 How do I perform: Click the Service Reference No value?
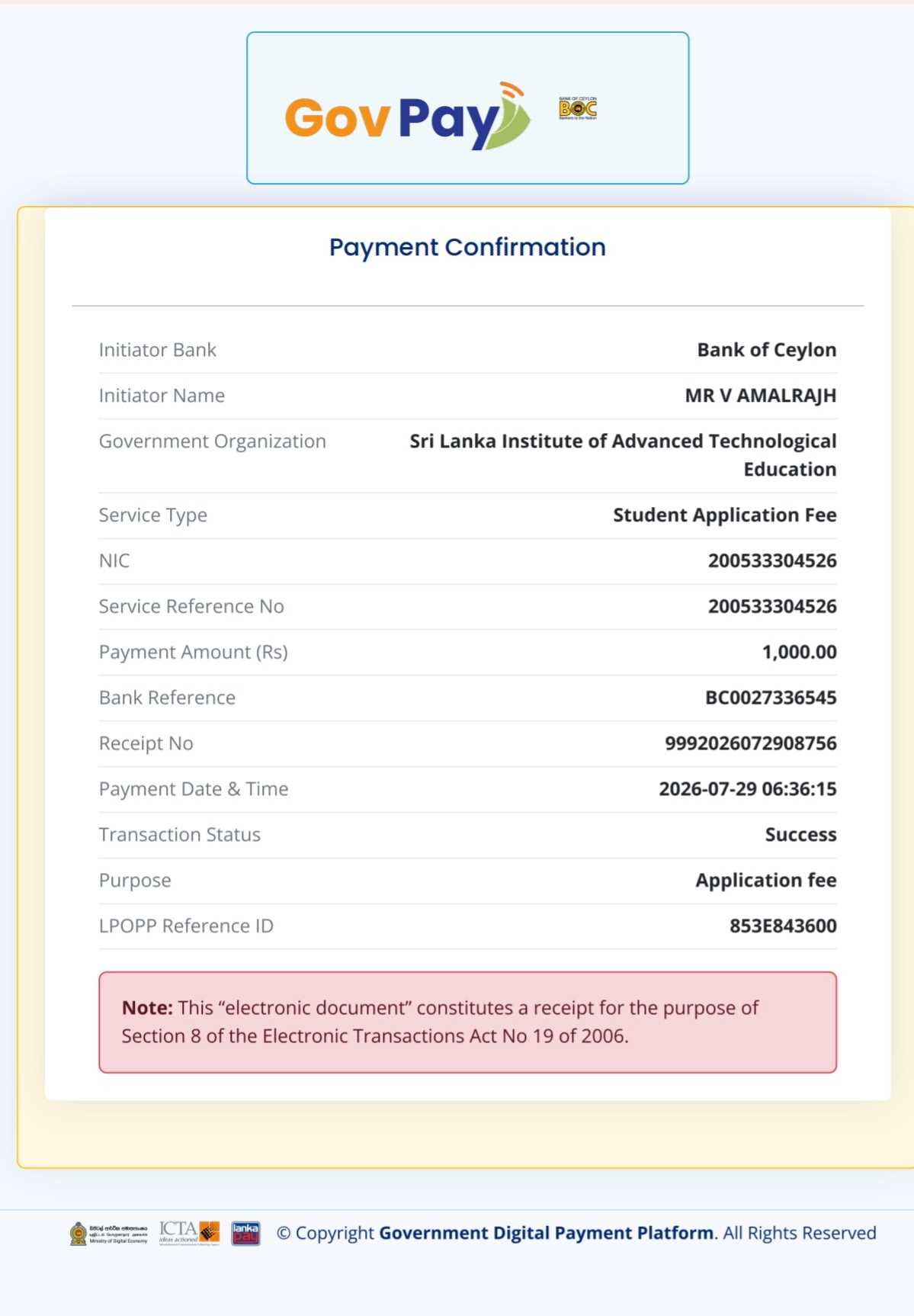tap(772, 606)
